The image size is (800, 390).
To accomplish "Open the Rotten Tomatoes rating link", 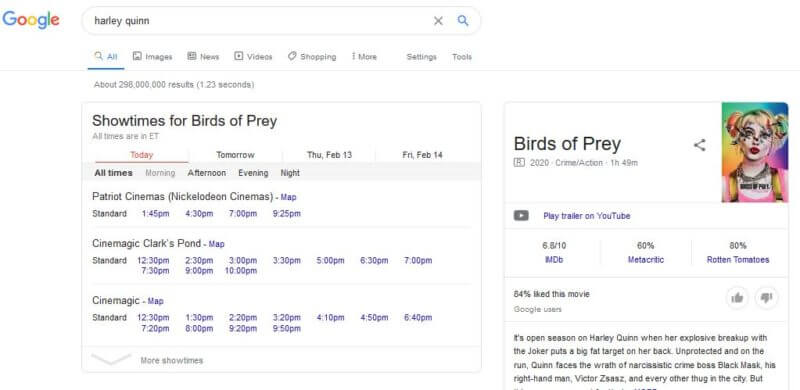I will pos(738,260).
